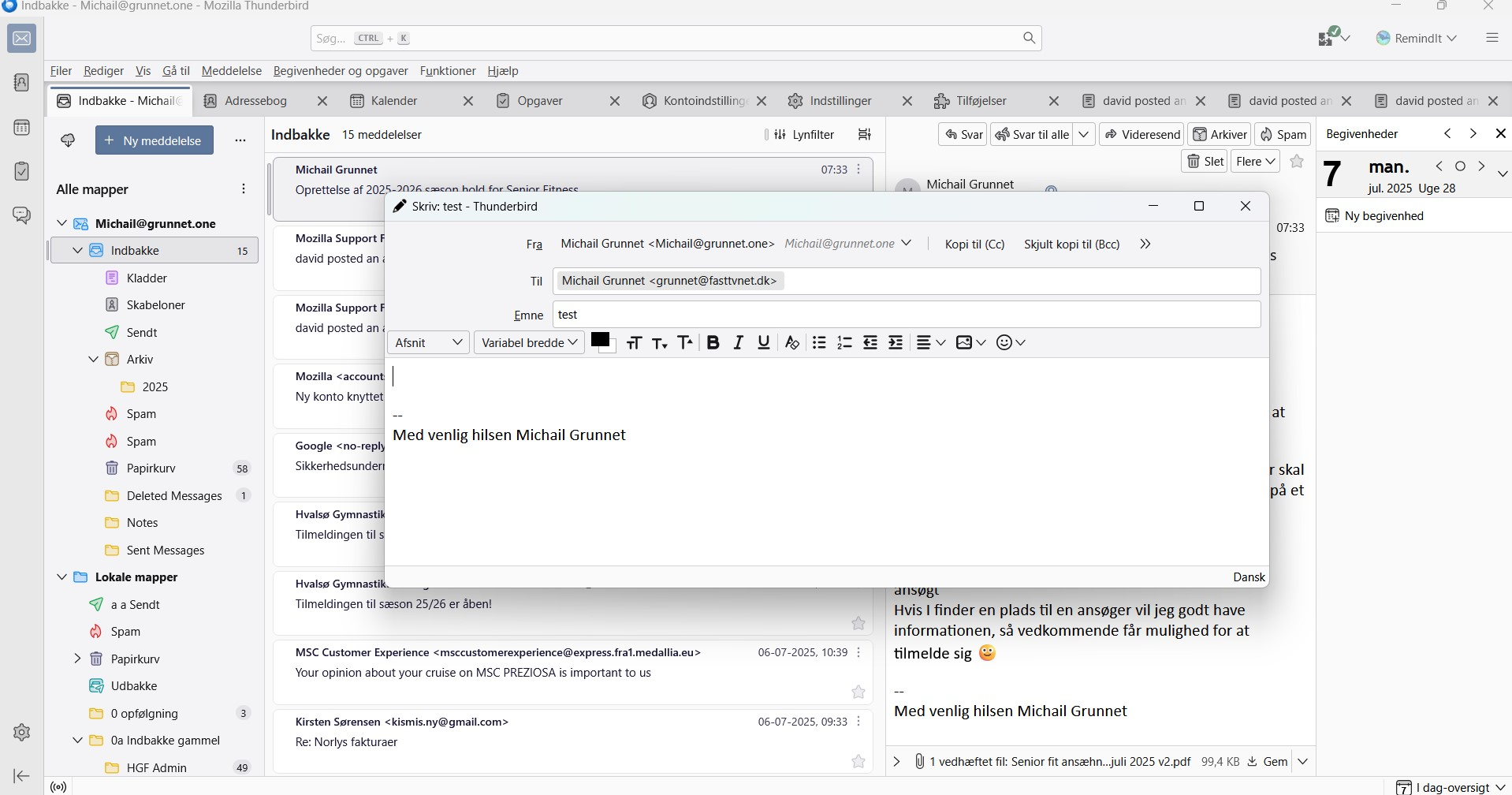Click get messages cloud icon
Image resolution: width=1512 pixels, height=795 pixels.
[68, 140]
